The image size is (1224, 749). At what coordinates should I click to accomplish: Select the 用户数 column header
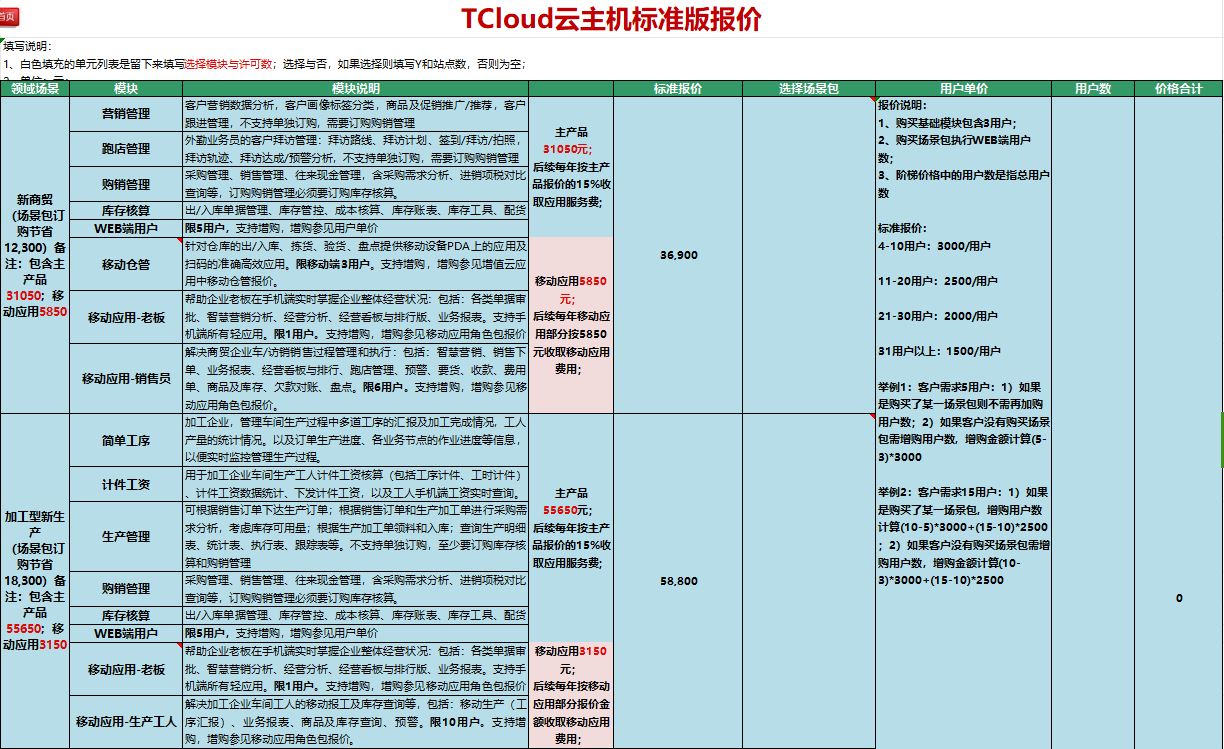(1093, 89)
